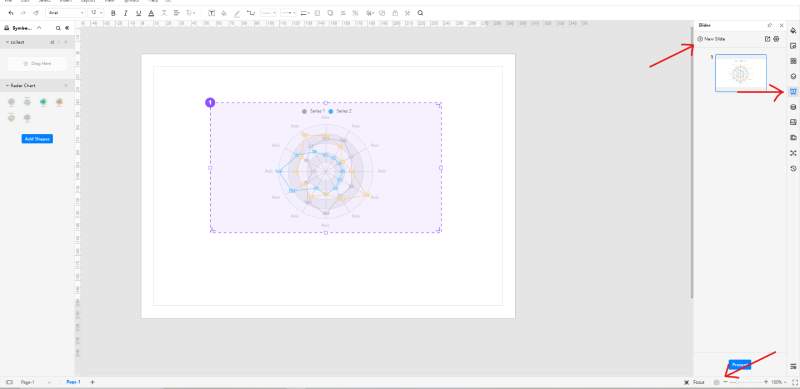Toggle italic formatting in the toolbar
Viewport: 800px width, 389px height.
126,13
